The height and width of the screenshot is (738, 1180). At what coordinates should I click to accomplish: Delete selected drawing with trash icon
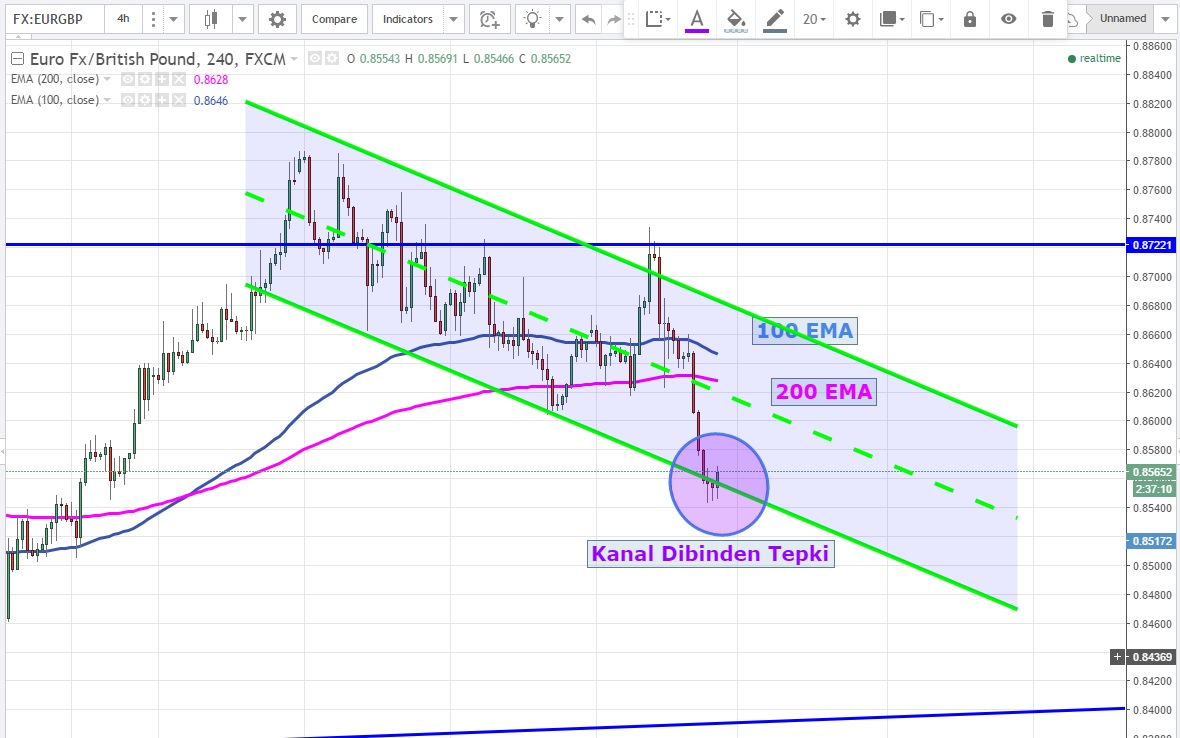(1047, 19)
